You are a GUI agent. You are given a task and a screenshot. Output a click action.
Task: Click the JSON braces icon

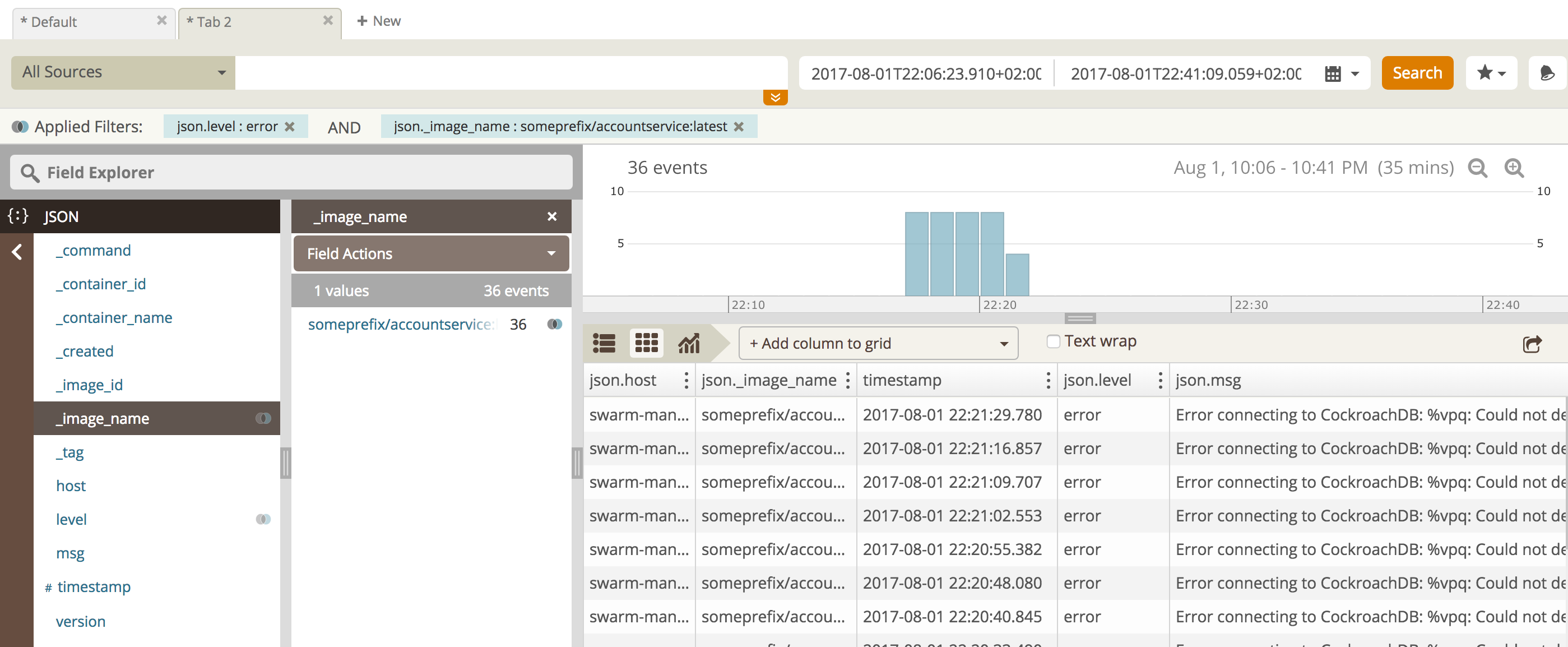pyautogui.click(x=18, y=216)
